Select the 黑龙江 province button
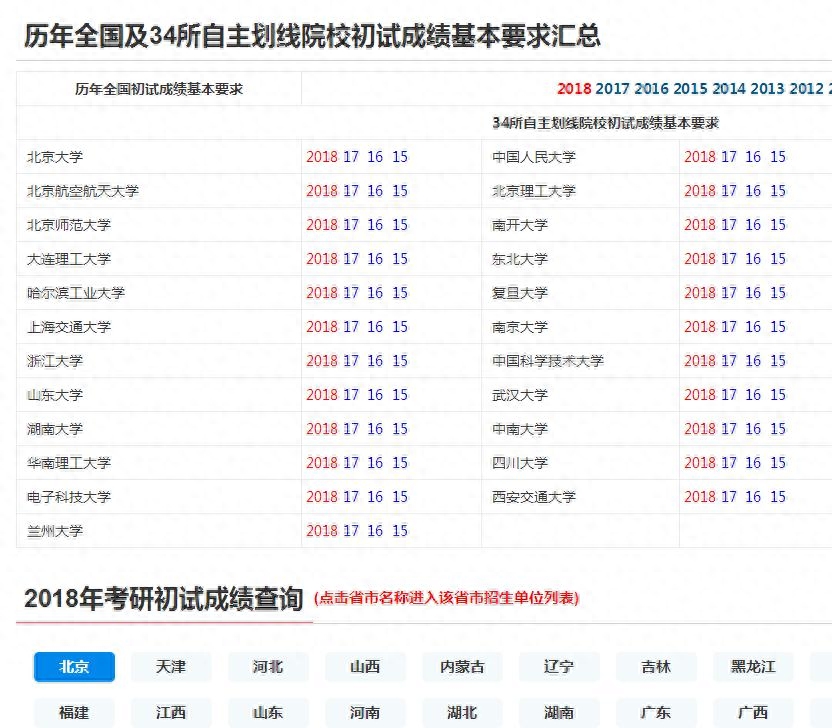Screen dimensions: 832x728 tap(753, 666)
